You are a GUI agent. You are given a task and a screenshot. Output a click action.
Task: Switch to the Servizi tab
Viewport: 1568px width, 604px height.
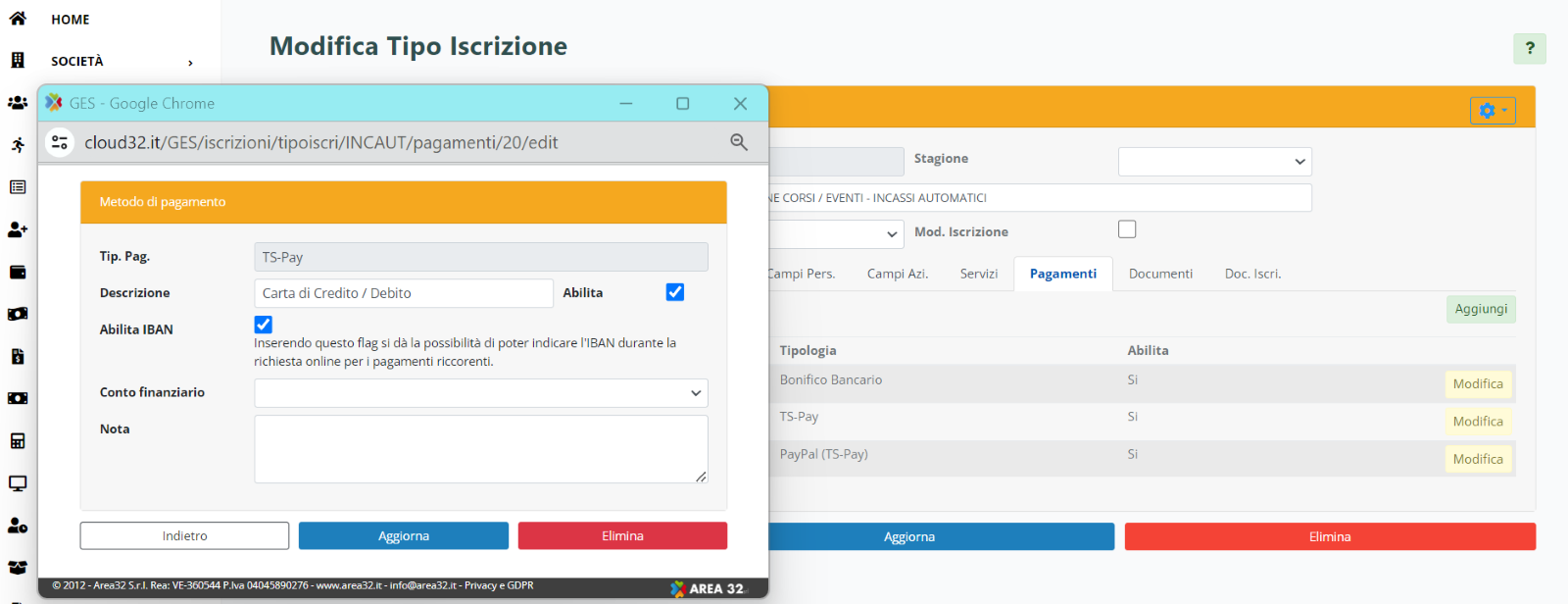(x=978, y=275)
